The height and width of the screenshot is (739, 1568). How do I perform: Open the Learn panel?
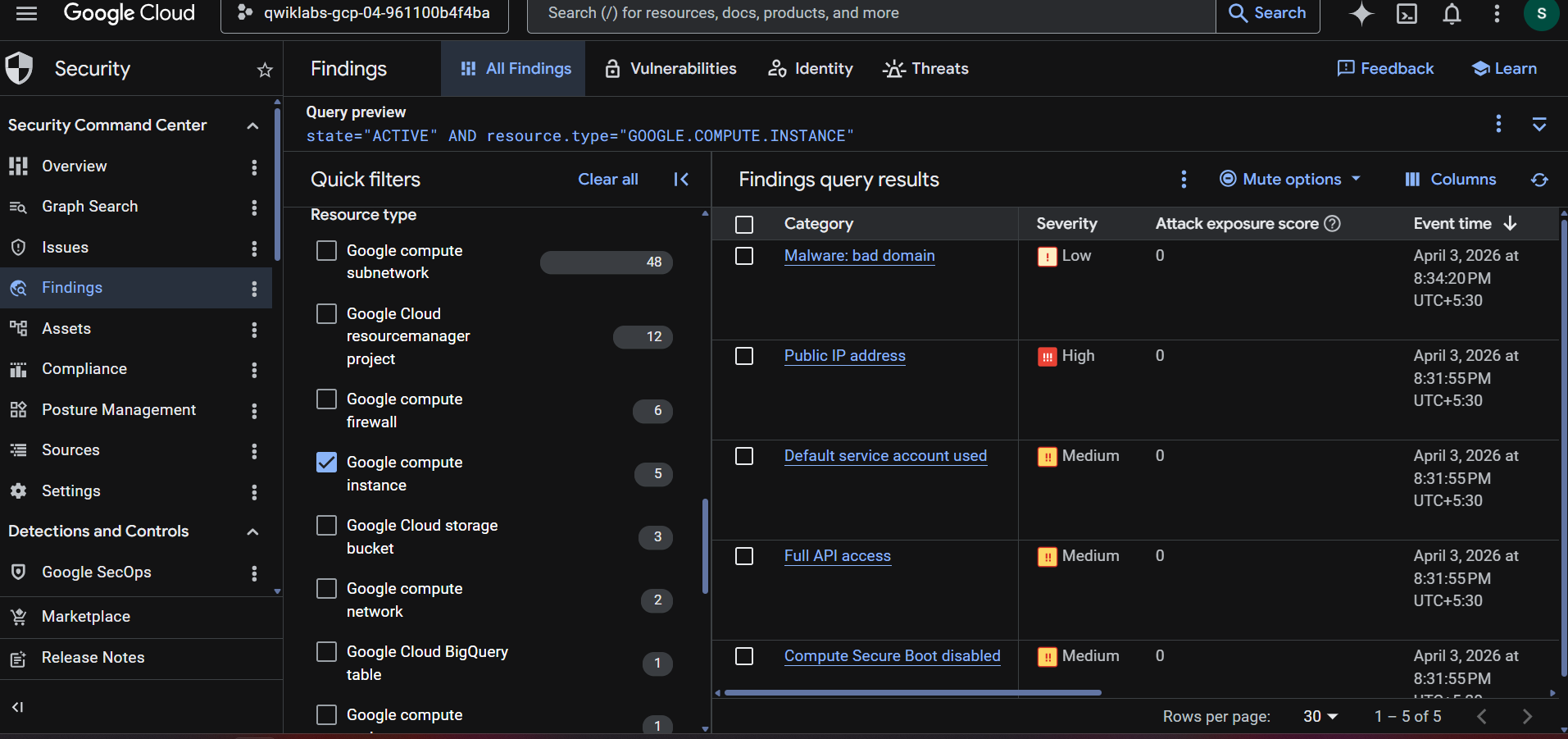(1504, 69)
